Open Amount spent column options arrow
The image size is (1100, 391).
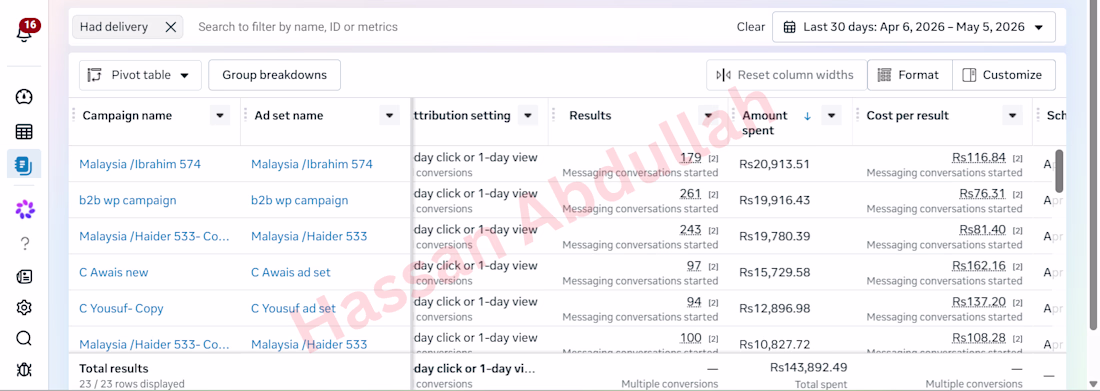click(x=831, y=116)
